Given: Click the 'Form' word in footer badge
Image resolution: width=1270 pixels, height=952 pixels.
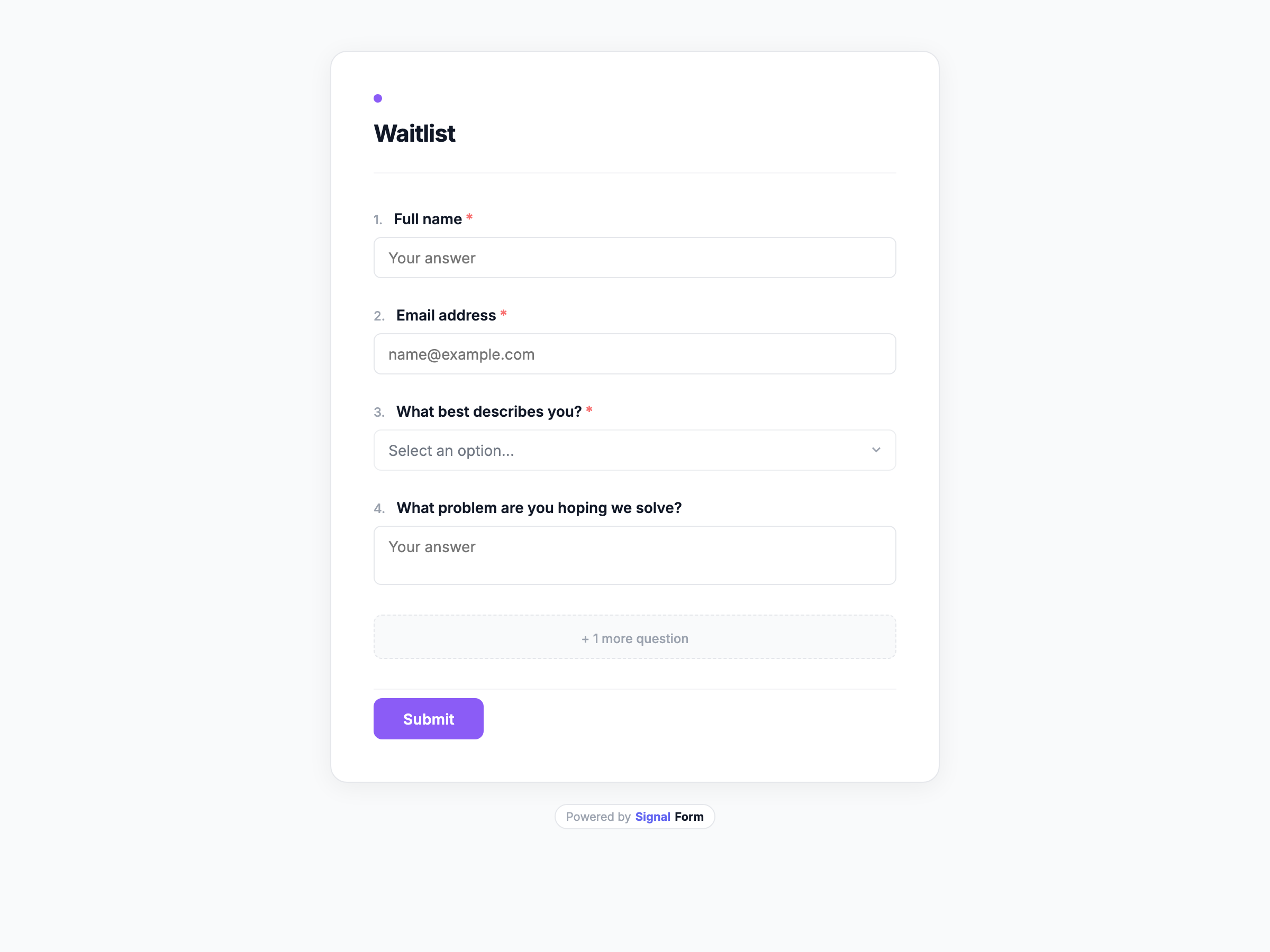Looking at the screenshot, I should click(688, 817).
